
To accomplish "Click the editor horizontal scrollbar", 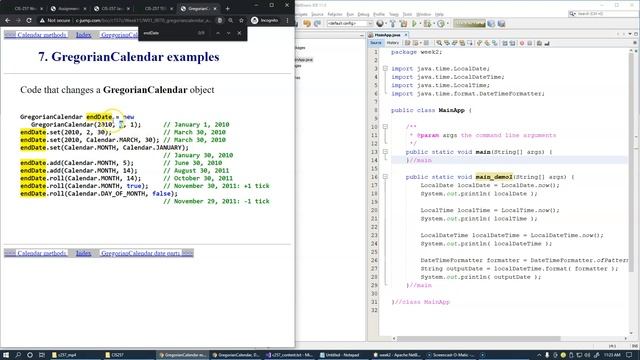I will click(478, 338).
